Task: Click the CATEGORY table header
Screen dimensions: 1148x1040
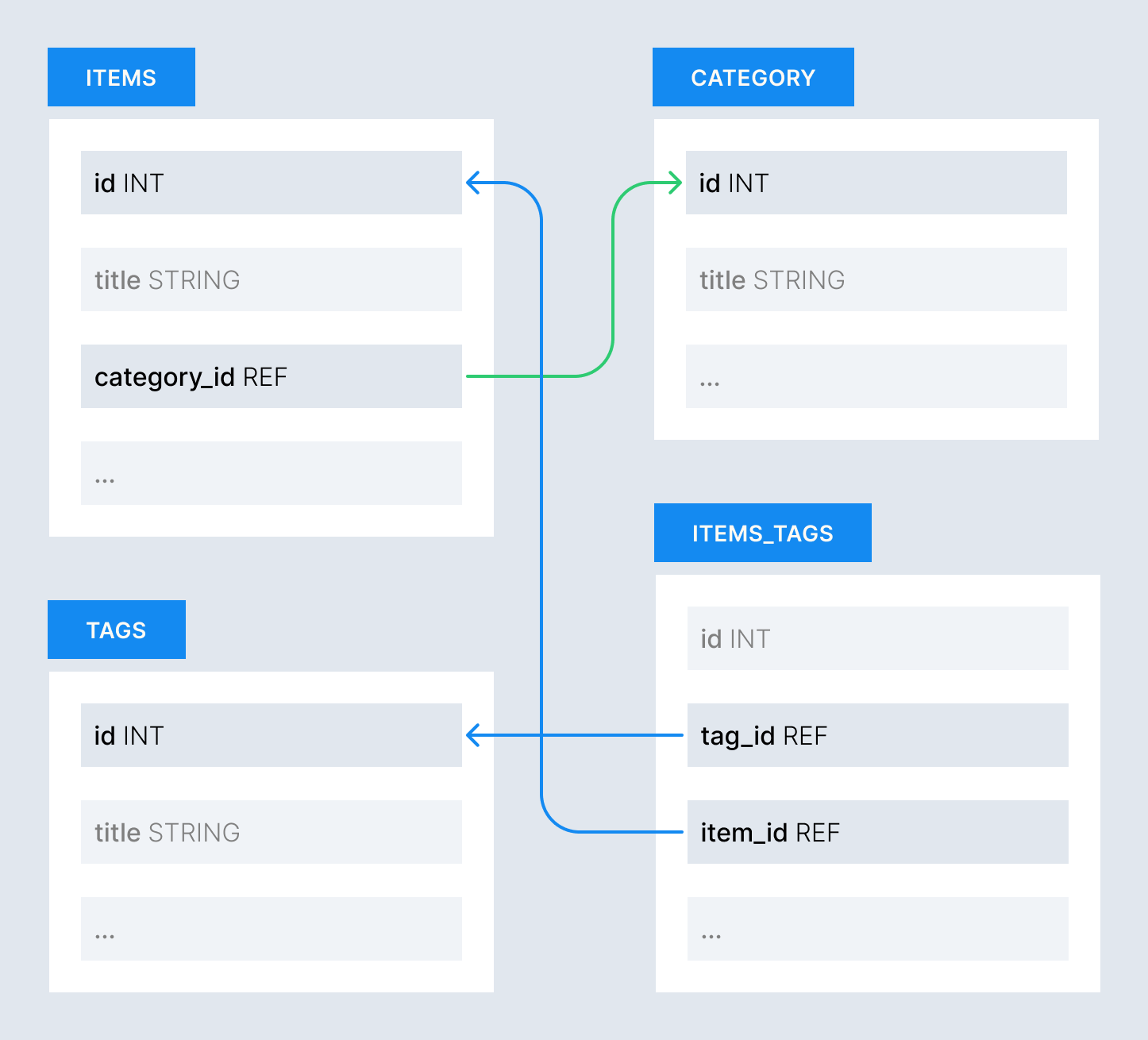Action: pos(753,77)
